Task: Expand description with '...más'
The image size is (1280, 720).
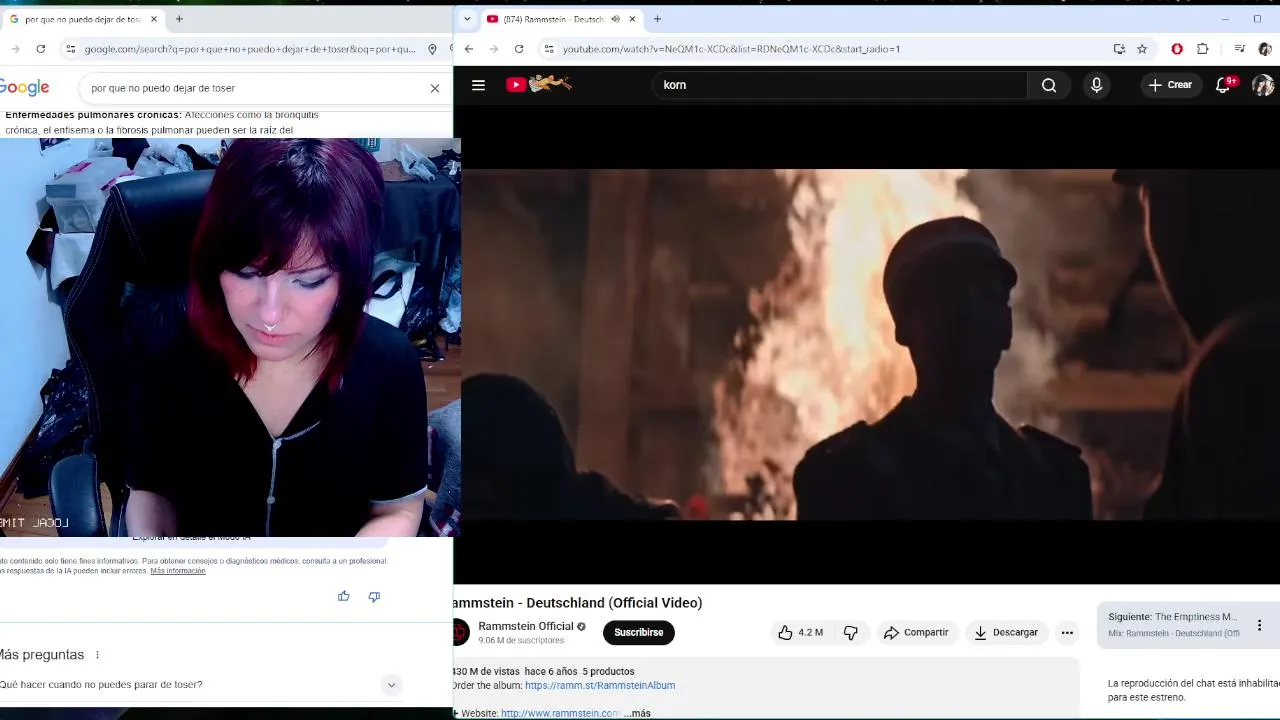Action: [638, 713]
